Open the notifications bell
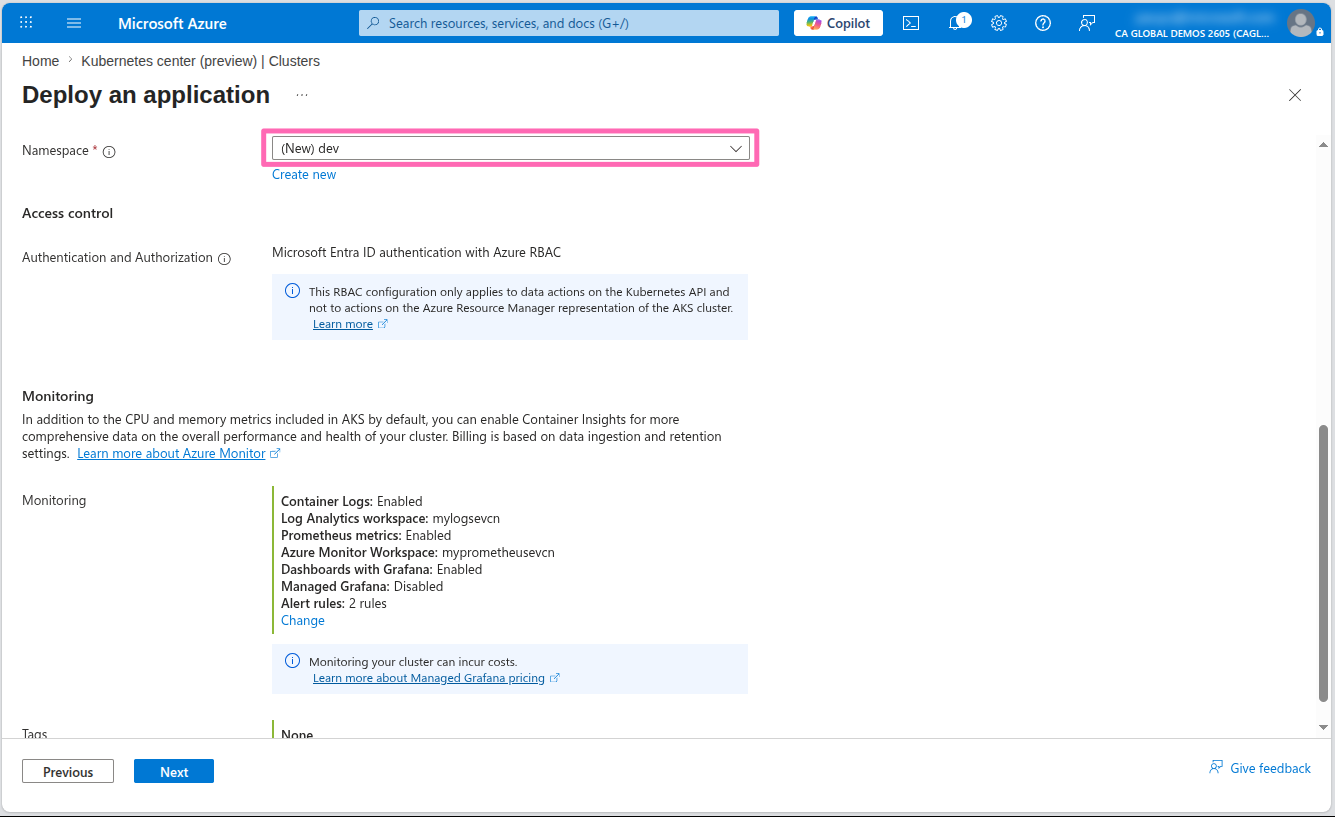The width and height of the screenshot is (1335, 817). pyautogui.click(x=957, y=22)
